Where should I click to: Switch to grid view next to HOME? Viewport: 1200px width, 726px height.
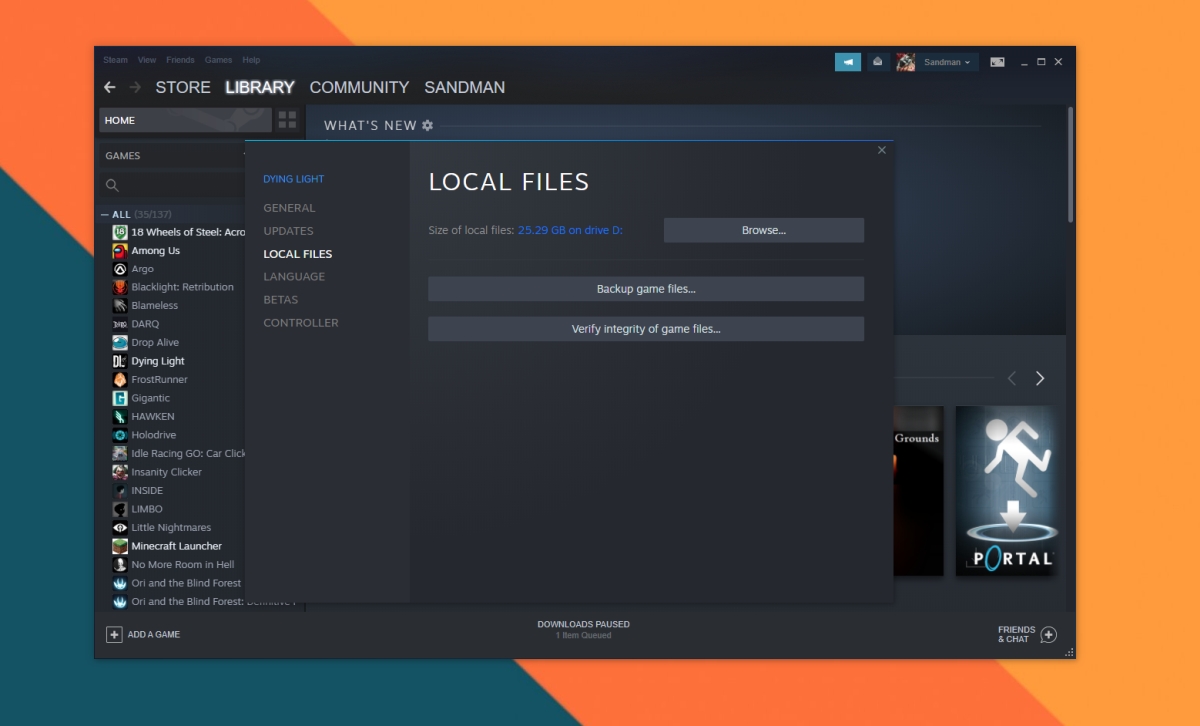tap(287, 119)
